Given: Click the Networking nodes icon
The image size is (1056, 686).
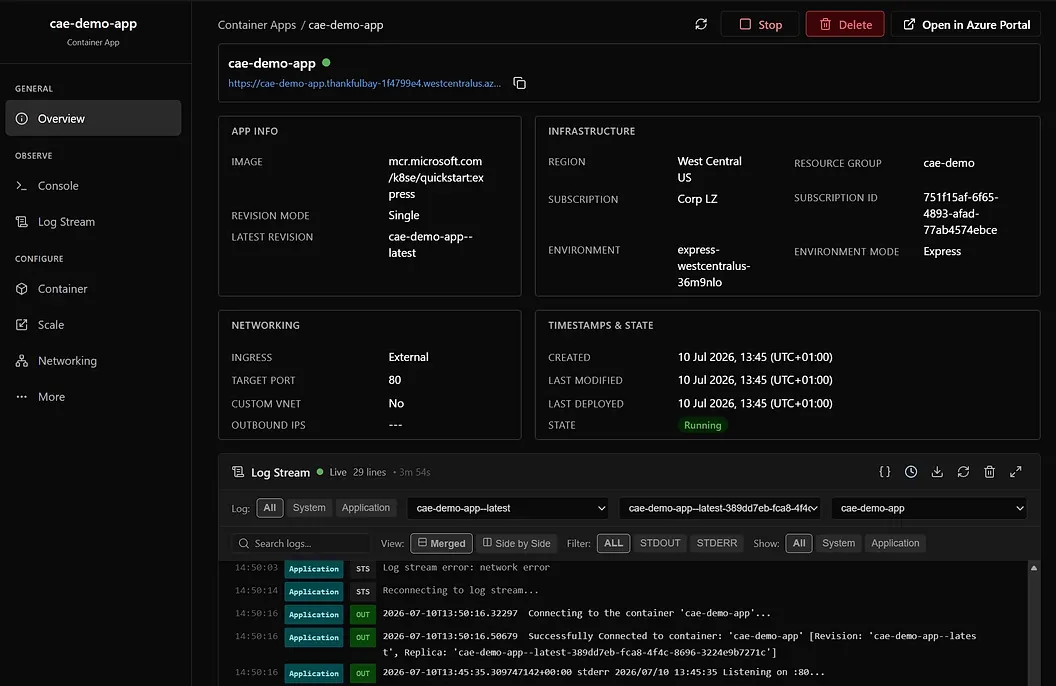Looking at the screenshot, I should pyautogui.click(x=22, y=361).
